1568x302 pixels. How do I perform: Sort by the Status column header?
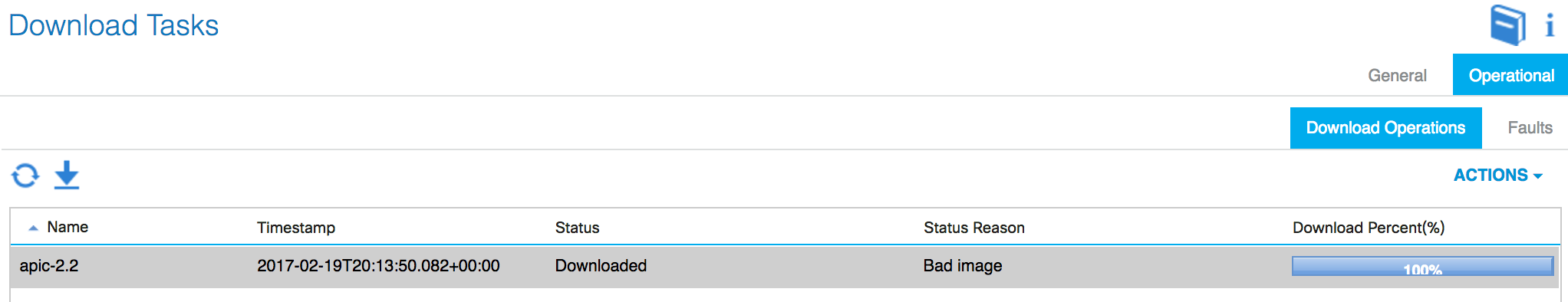(577, 228)
